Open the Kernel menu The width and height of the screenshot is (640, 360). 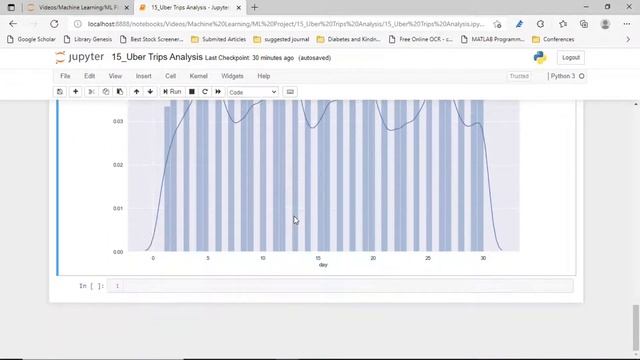pos(198,76)
